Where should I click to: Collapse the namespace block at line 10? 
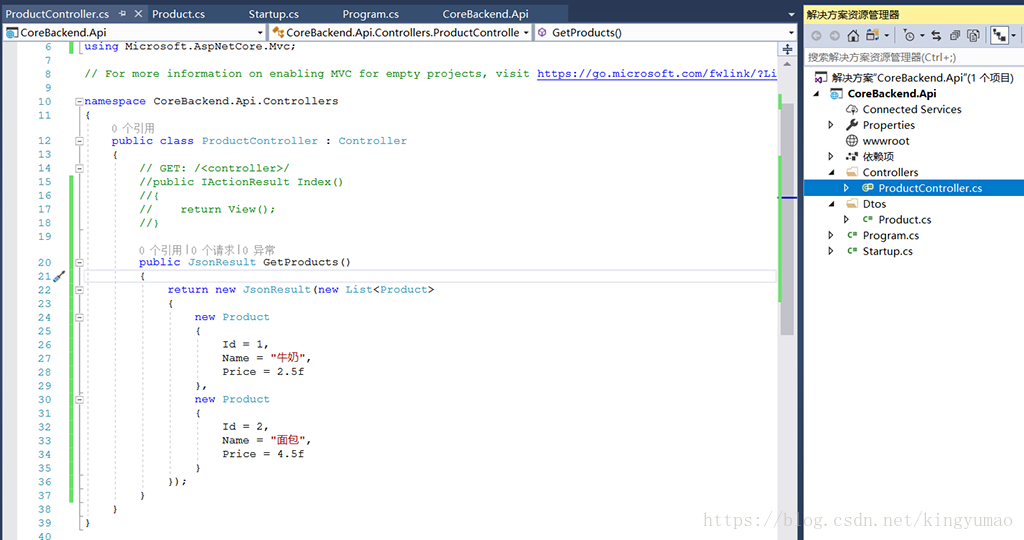click(79, 101)
